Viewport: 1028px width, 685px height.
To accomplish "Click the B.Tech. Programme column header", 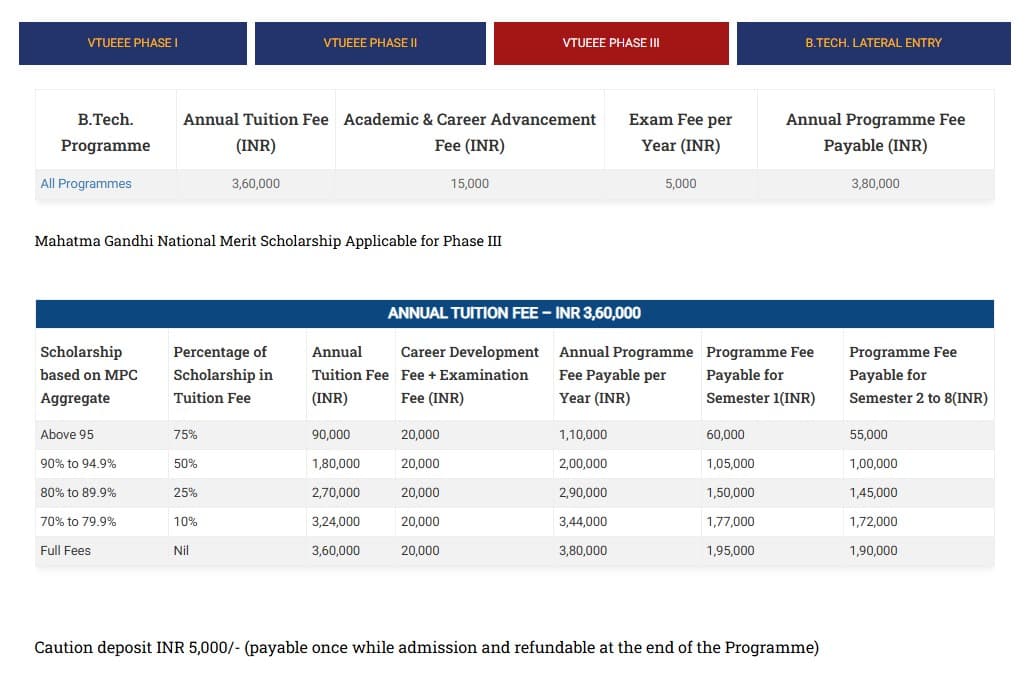I will (x=105, y=132).
